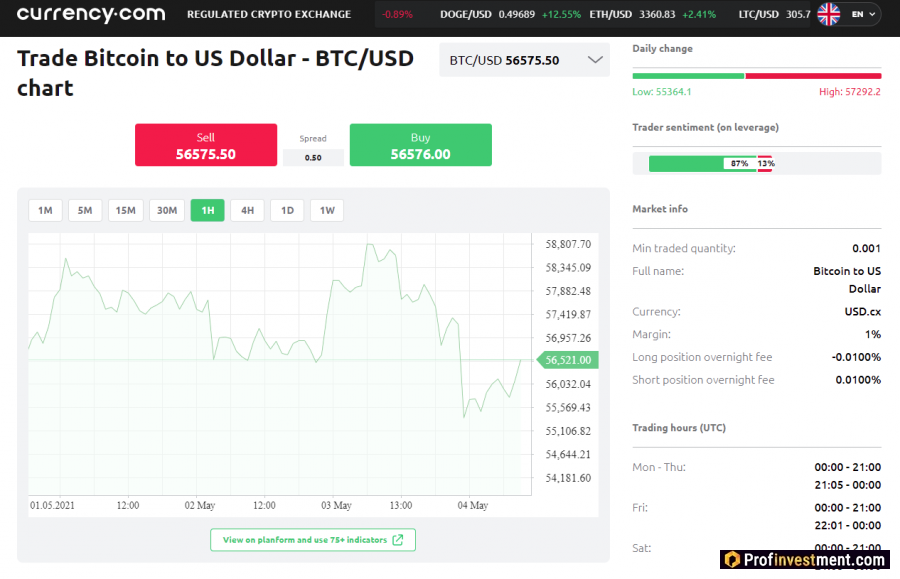Select the 4H timeframe tab

pos(247,211)
